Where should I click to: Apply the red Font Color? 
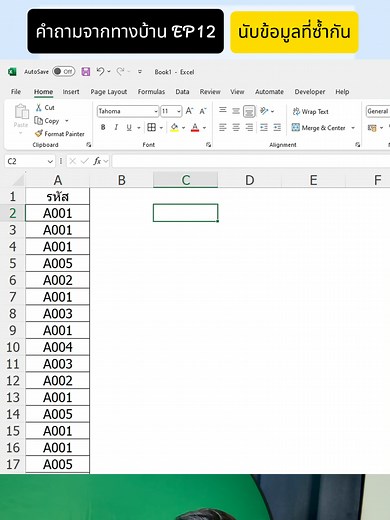(195, 127)
